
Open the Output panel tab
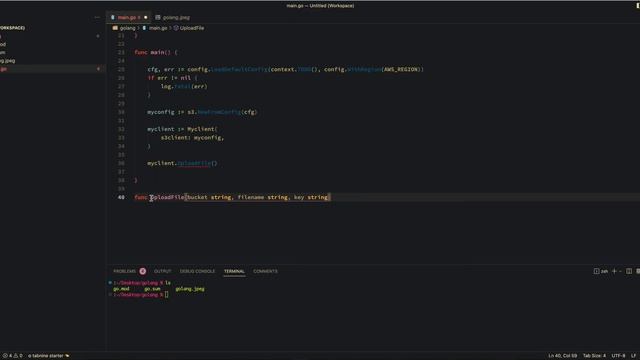(162, 271)
